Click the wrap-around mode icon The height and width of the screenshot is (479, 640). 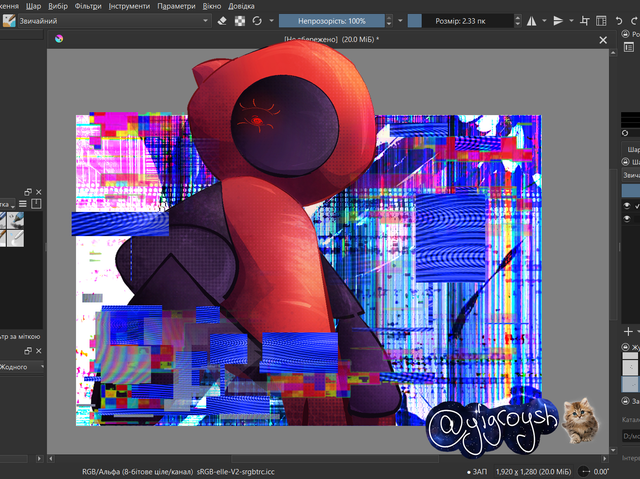pyautogui.click(x=584, y=21)
